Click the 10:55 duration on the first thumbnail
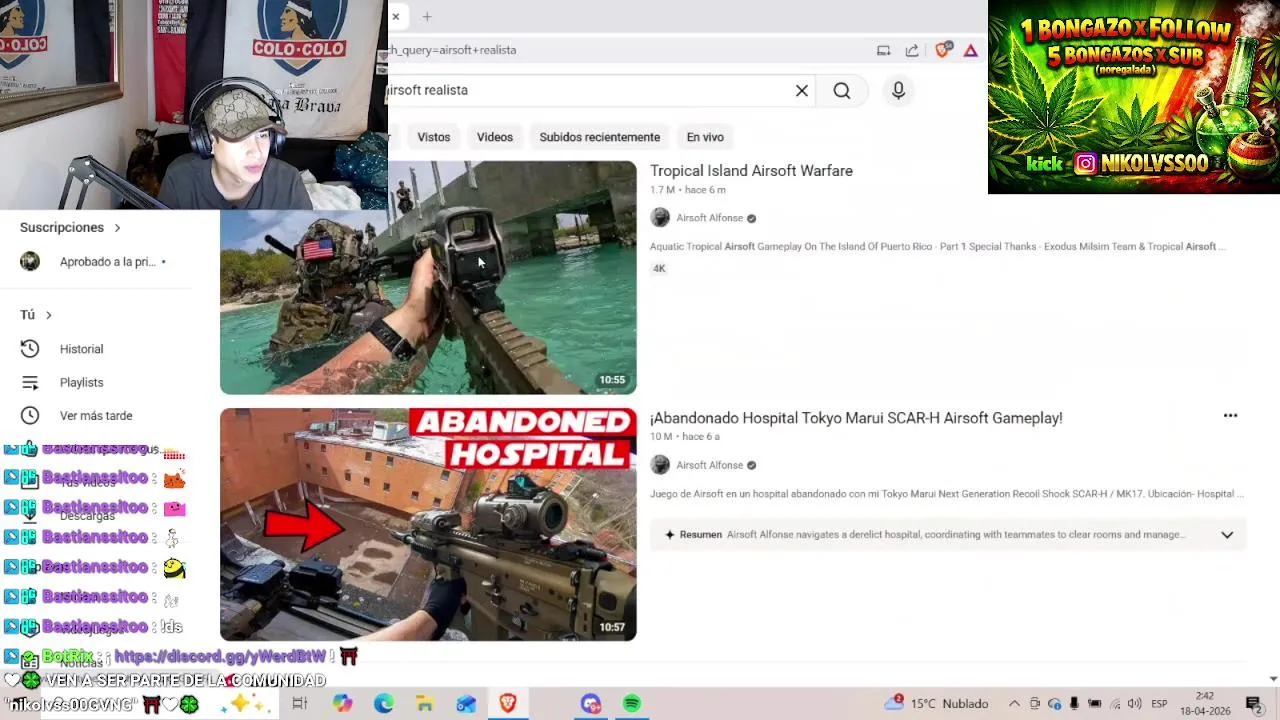Image resolution: width=1280 pixels, height=720 pixels. click(x=612, y=380)
